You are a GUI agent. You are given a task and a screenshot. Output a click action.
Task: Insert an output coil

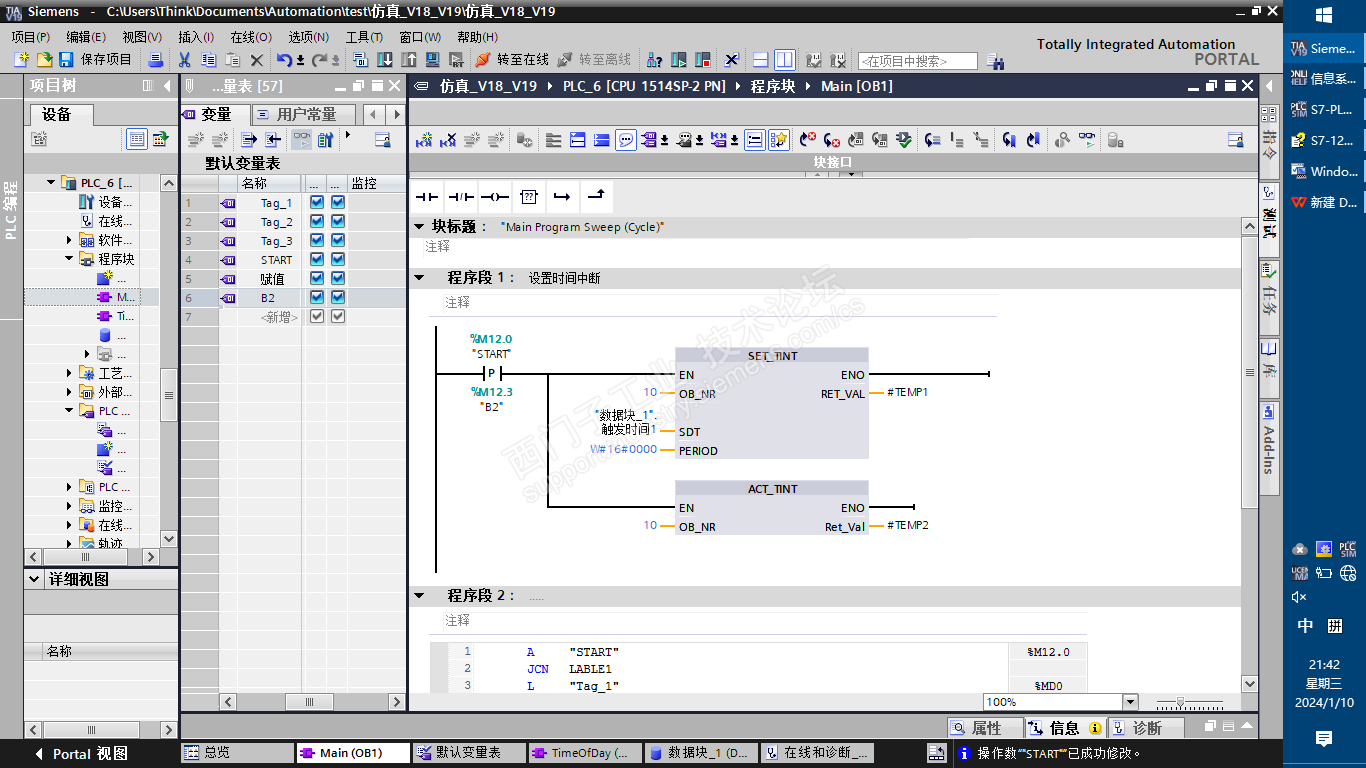tap(494, 196)
